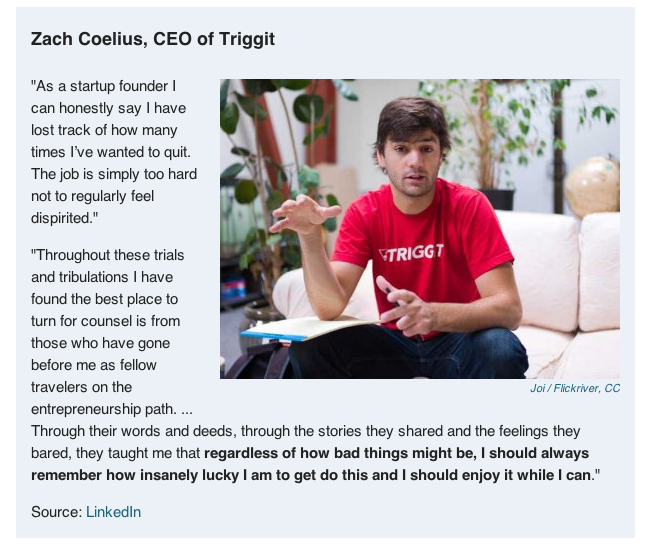Click the bold text about being insanely lucky

tap(314, 464)
